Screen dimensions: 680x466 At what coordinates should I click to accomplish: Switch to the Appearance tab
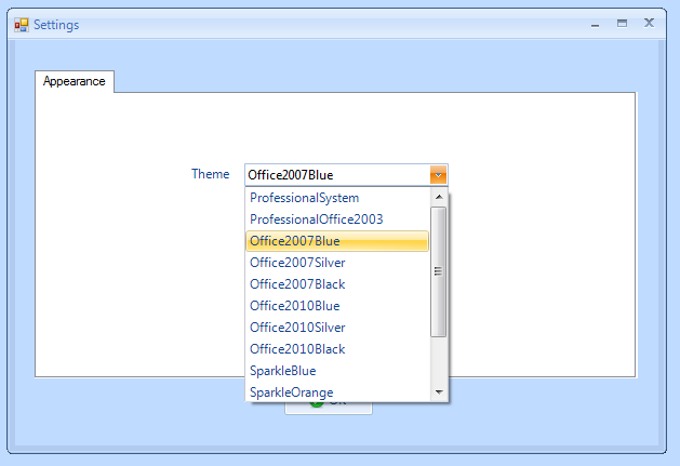(x=74, y=81)
